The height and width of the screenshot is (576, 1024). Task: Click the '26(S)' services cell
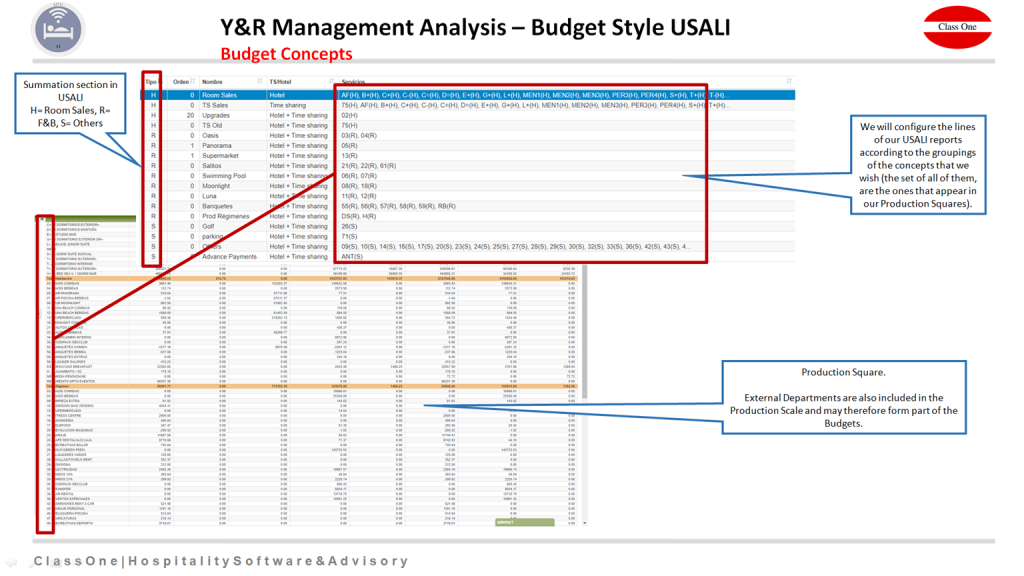[349, 227]
